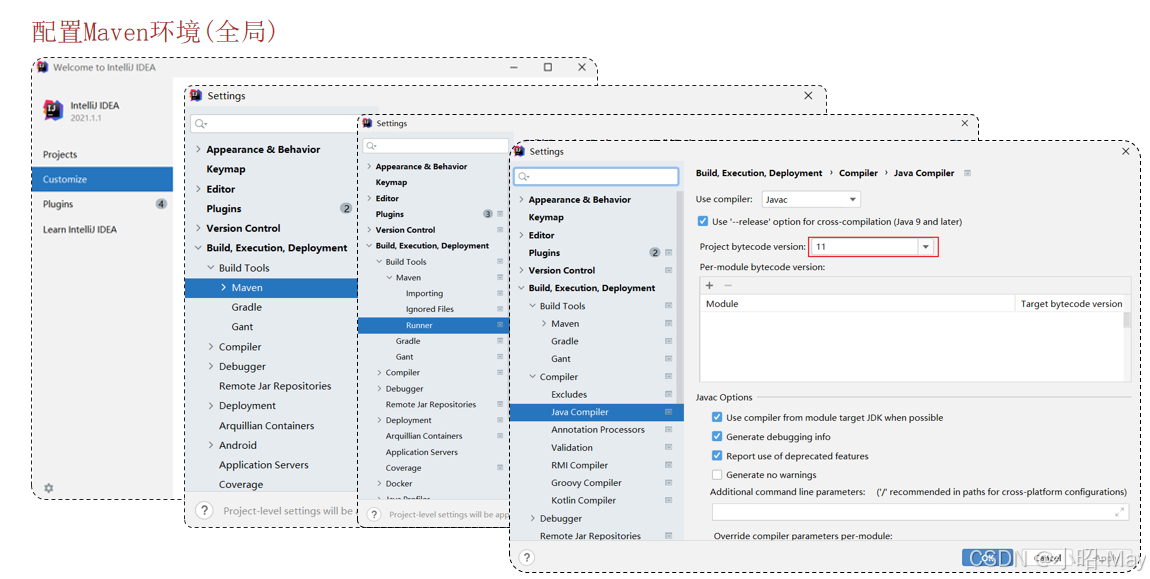Click the OK button in the Java Compiler Settings window
The image size is (1150, 579).
[987, 558]
